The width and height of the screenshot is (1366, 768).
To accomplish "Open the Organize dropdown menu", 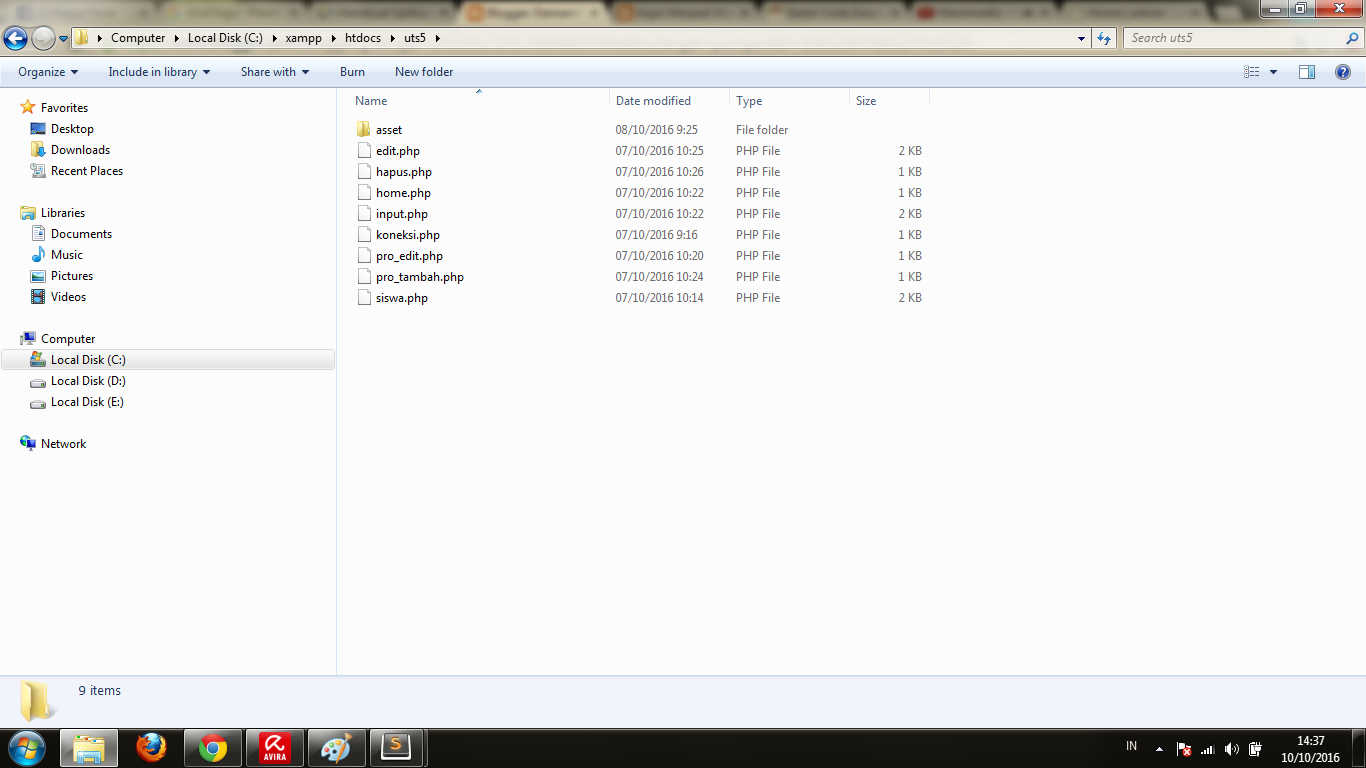I will [46, 71].
